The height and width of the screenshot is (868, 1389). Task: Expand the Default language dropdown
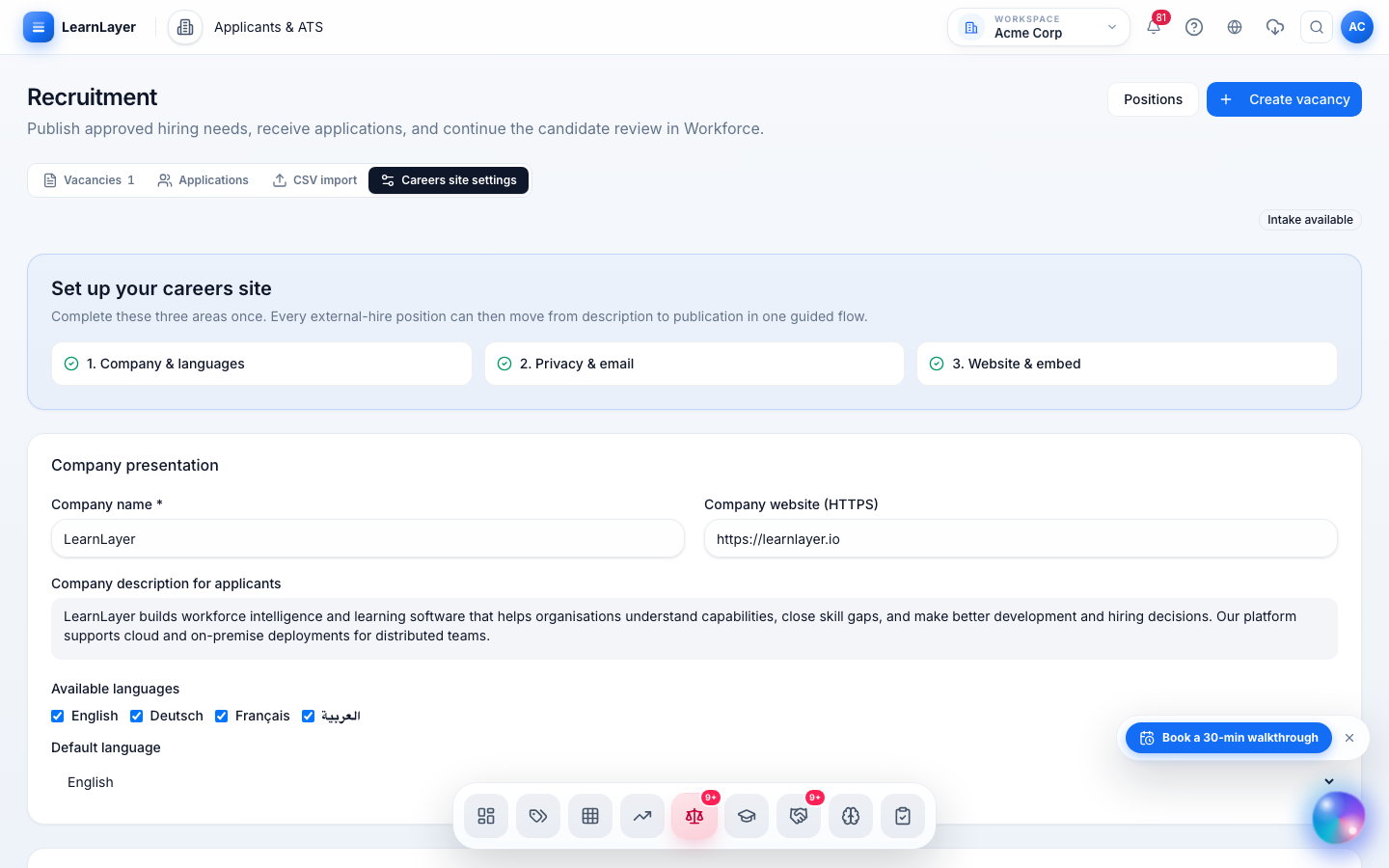pos(694,782)
